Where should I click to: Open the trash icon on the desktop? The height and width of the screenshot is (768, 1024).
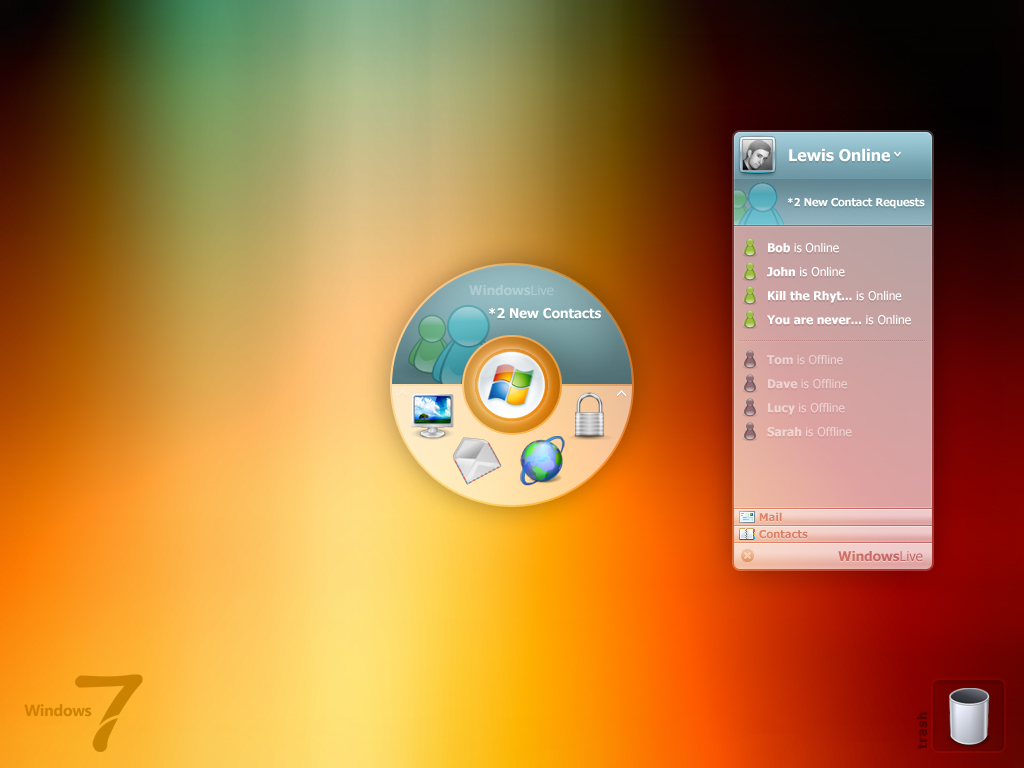(x=967, y=714)
